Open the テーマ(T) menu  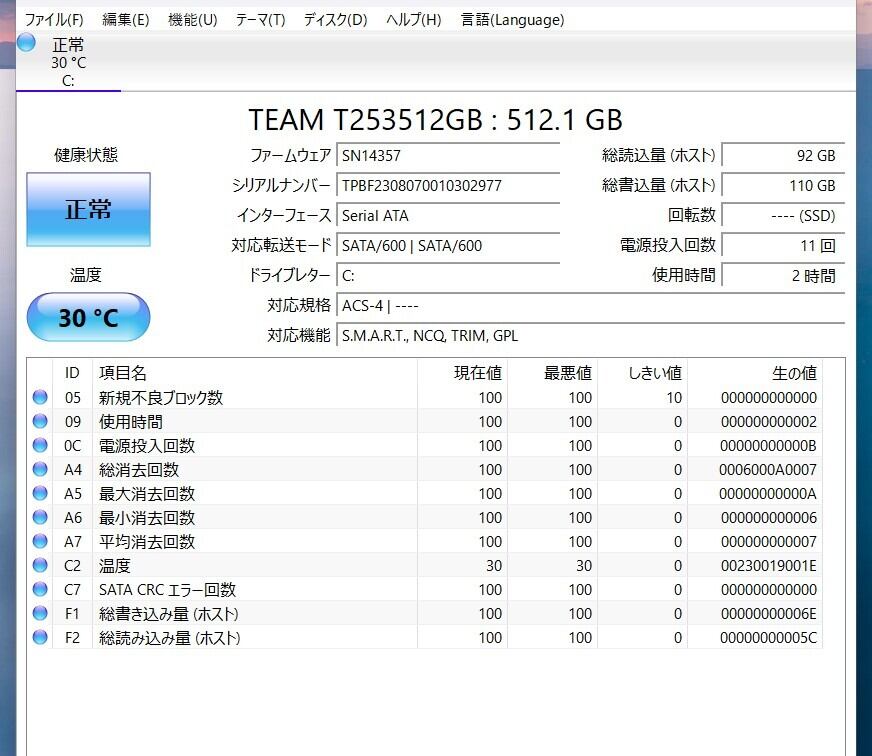260,20
